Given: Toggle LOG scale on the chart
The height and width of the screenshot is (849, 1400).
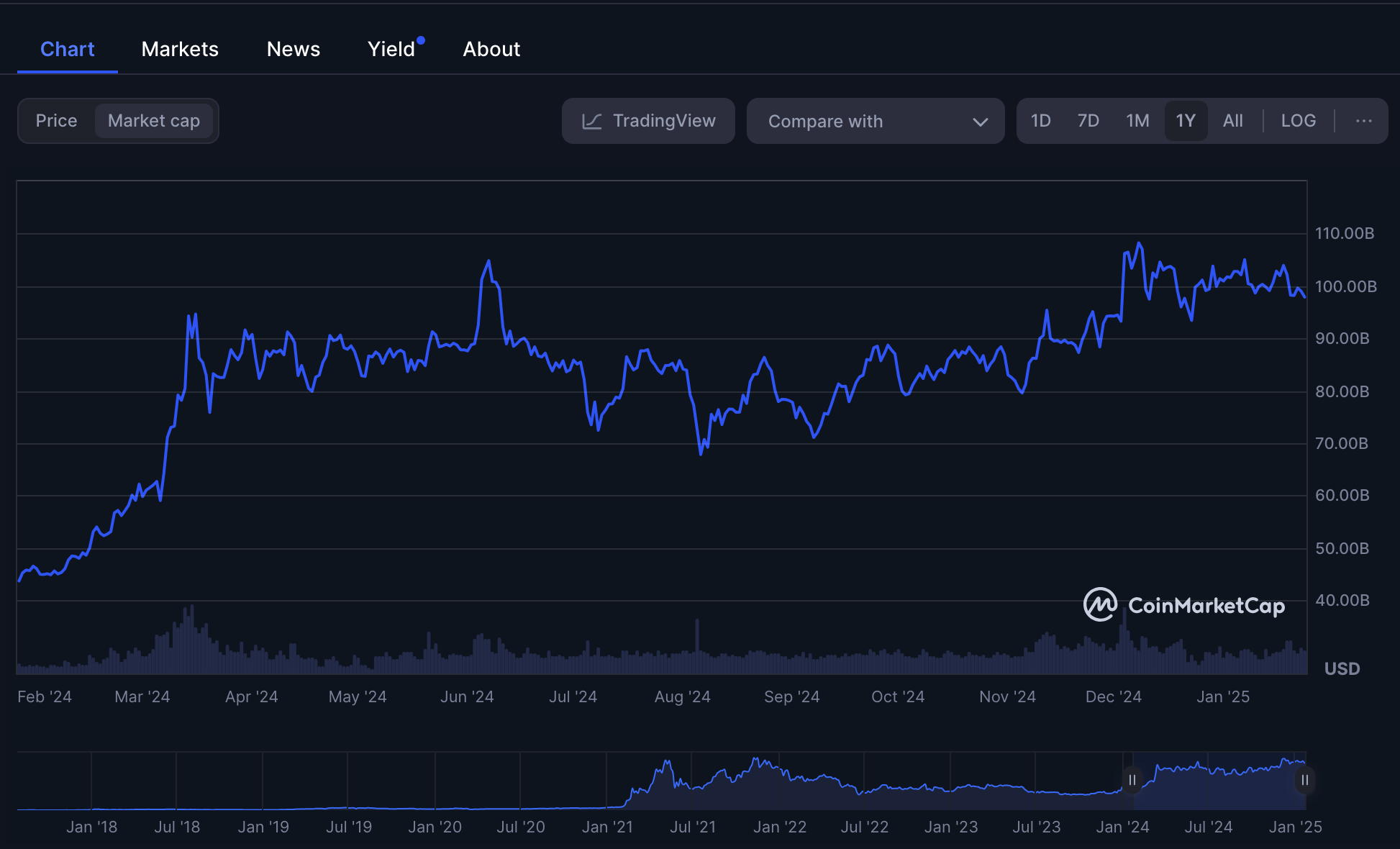Looking at the screenshot, I should click(1298, 121).
